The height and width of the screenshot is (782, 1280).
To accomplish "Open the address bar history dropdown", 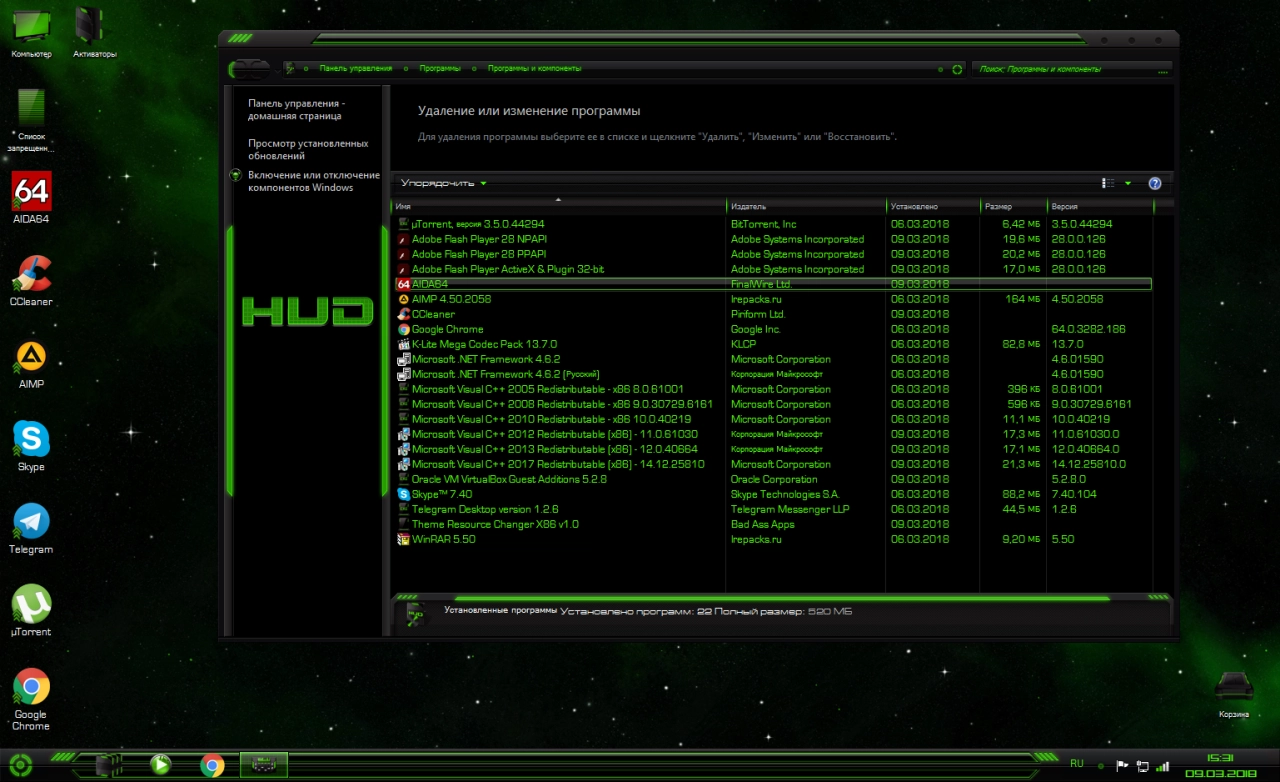I will coord(940,69).
